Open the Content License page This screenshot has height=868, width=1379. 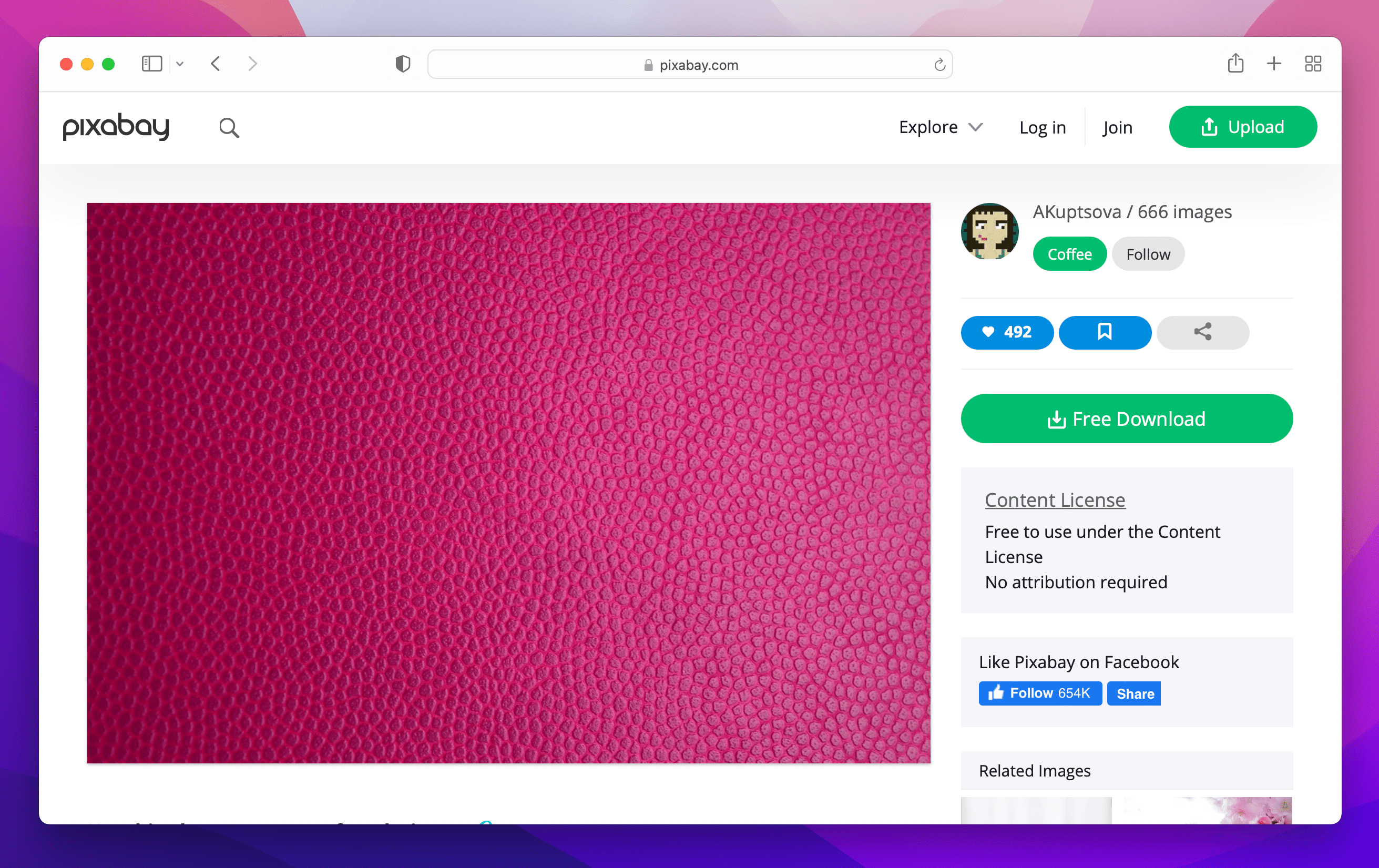pos(1054,499)
